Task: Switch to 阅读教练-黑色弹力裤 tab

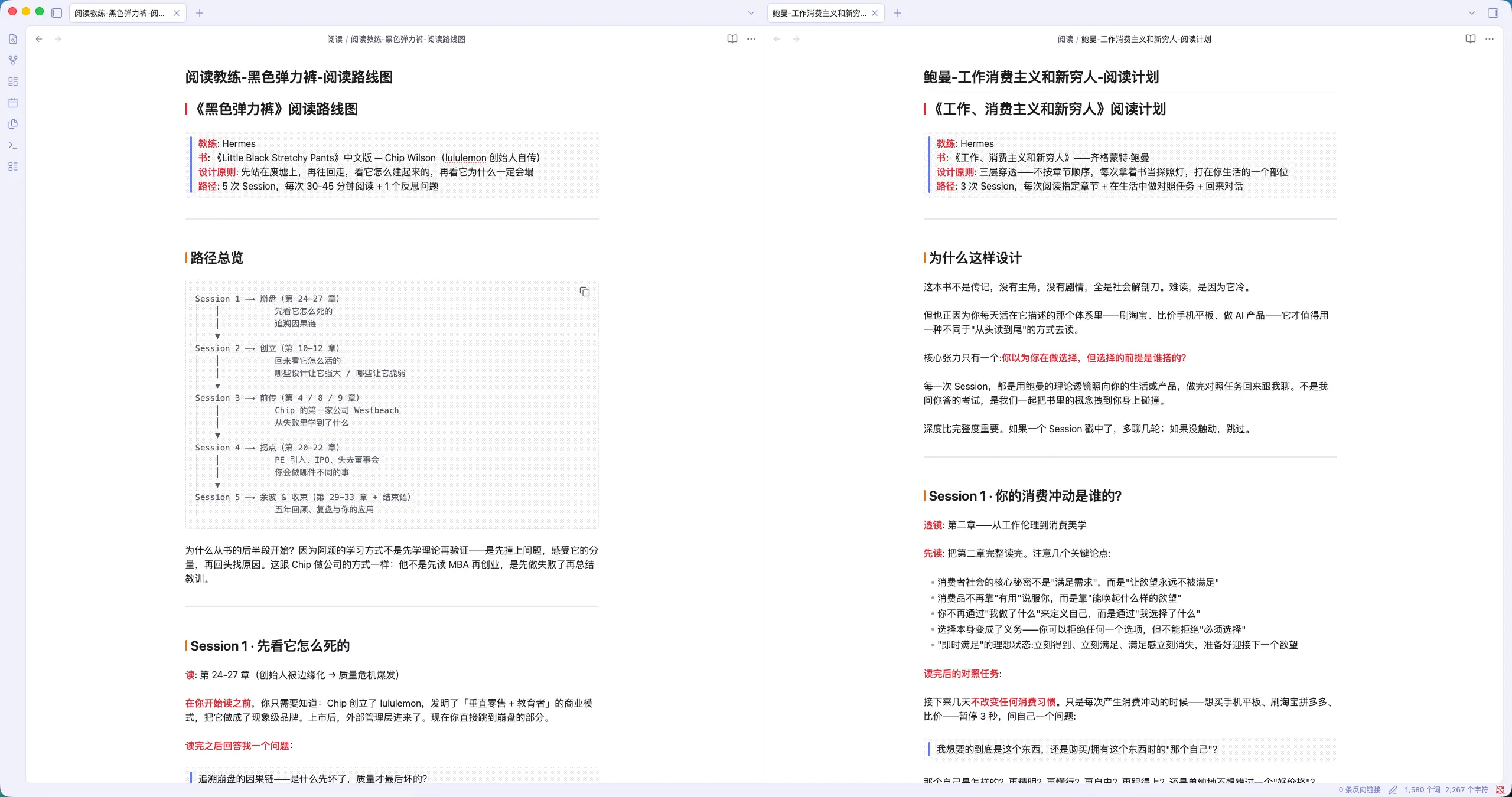Action: click(x=120, y=13)
